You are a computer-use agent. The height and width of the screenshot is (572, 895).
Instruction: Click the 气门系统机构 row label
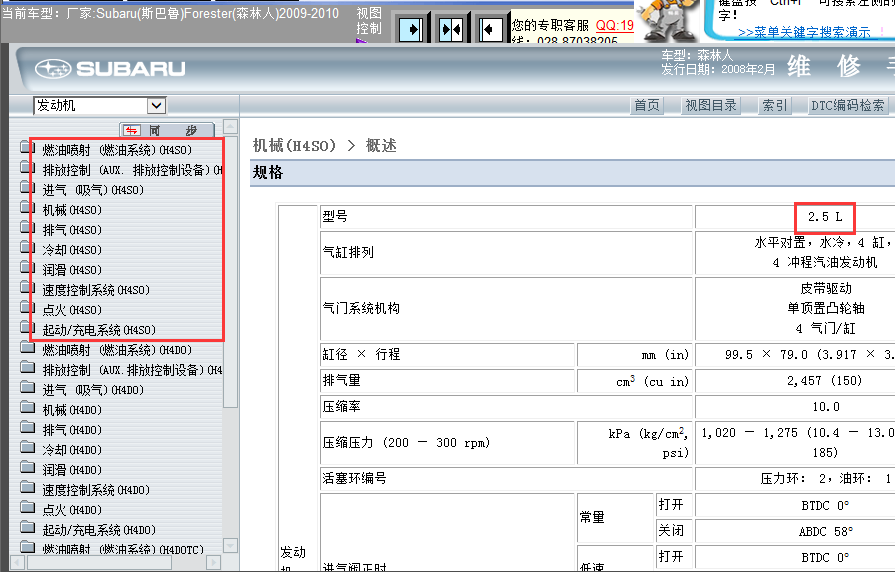click(361, 308)
